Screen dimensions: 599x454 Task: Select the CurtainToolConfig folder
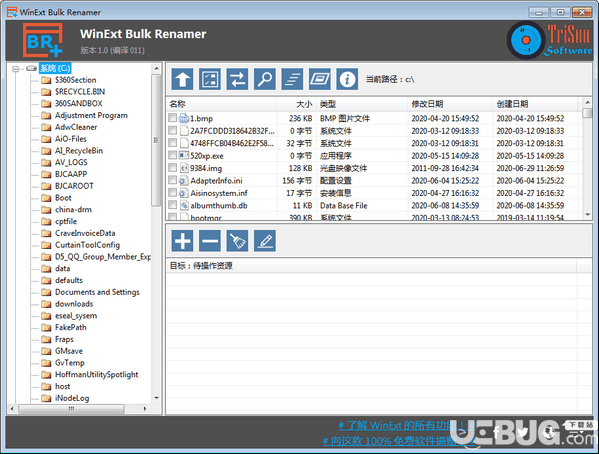coord(87,245)
